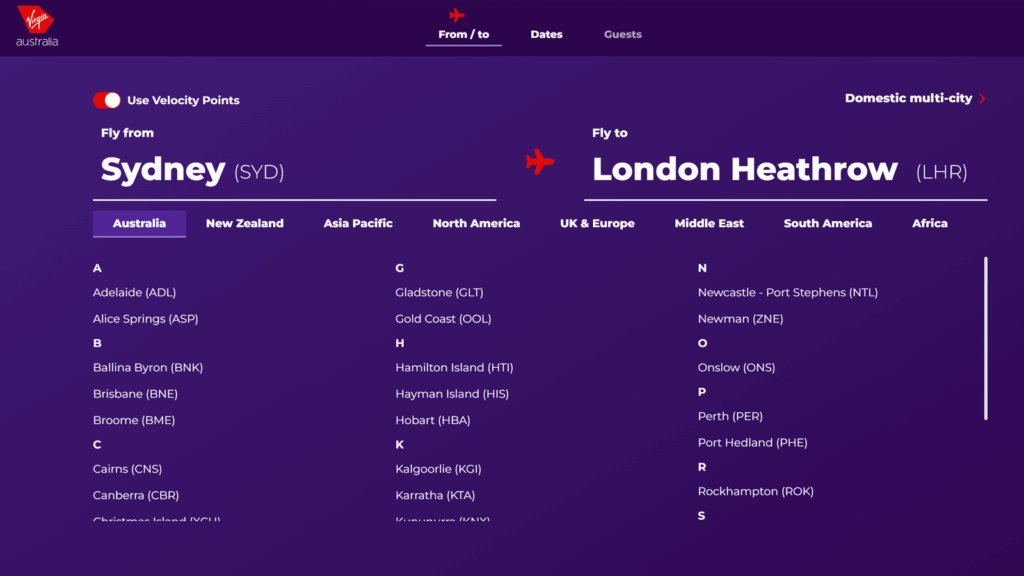The width and height of the screenshot is (1024, 576).
Task: Choose Adelaide (ADL) from the list
Action: click(x=134, y=293)
